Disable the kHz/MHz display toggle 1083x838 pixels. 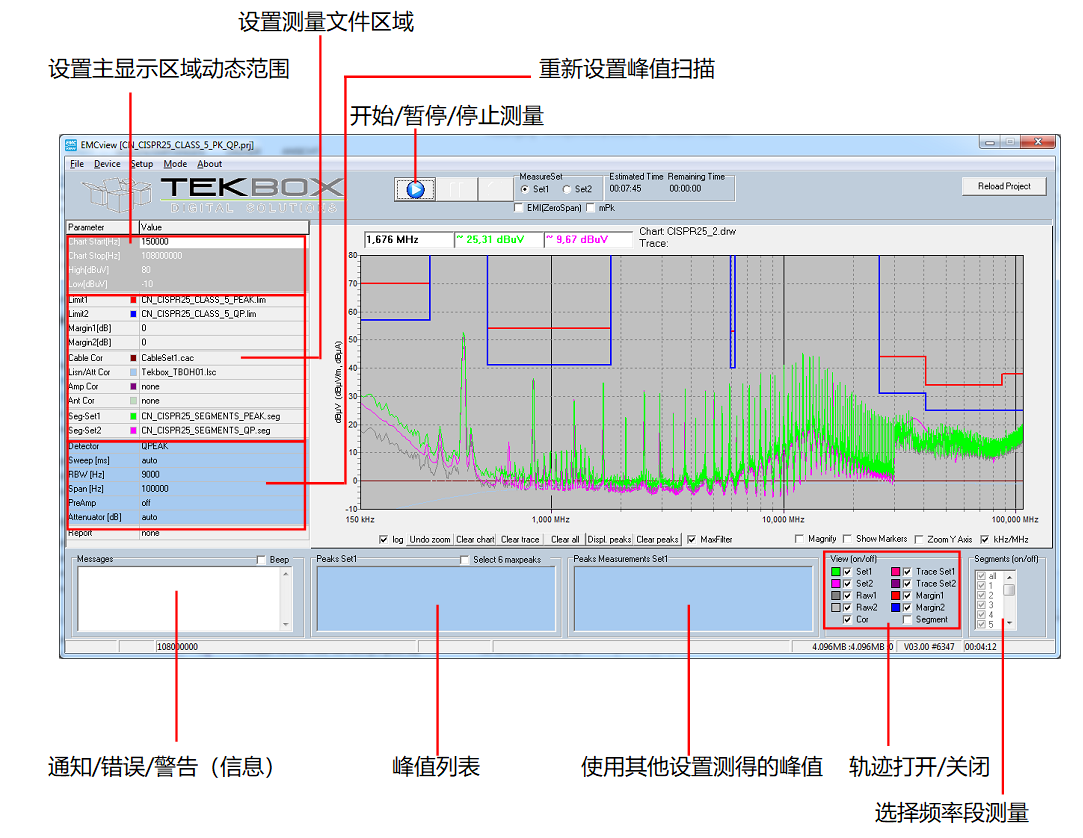(984, 538)
